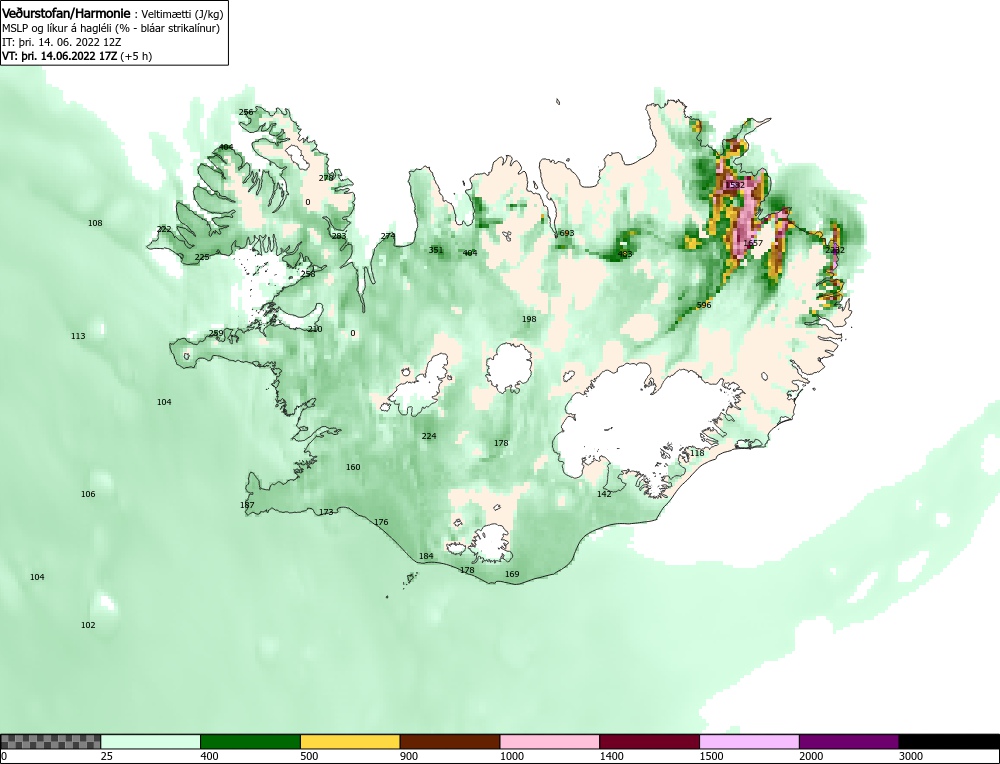The height and width of the screenshot is (764, 1000).
Task: Click the map value 169
Action: 512,574
